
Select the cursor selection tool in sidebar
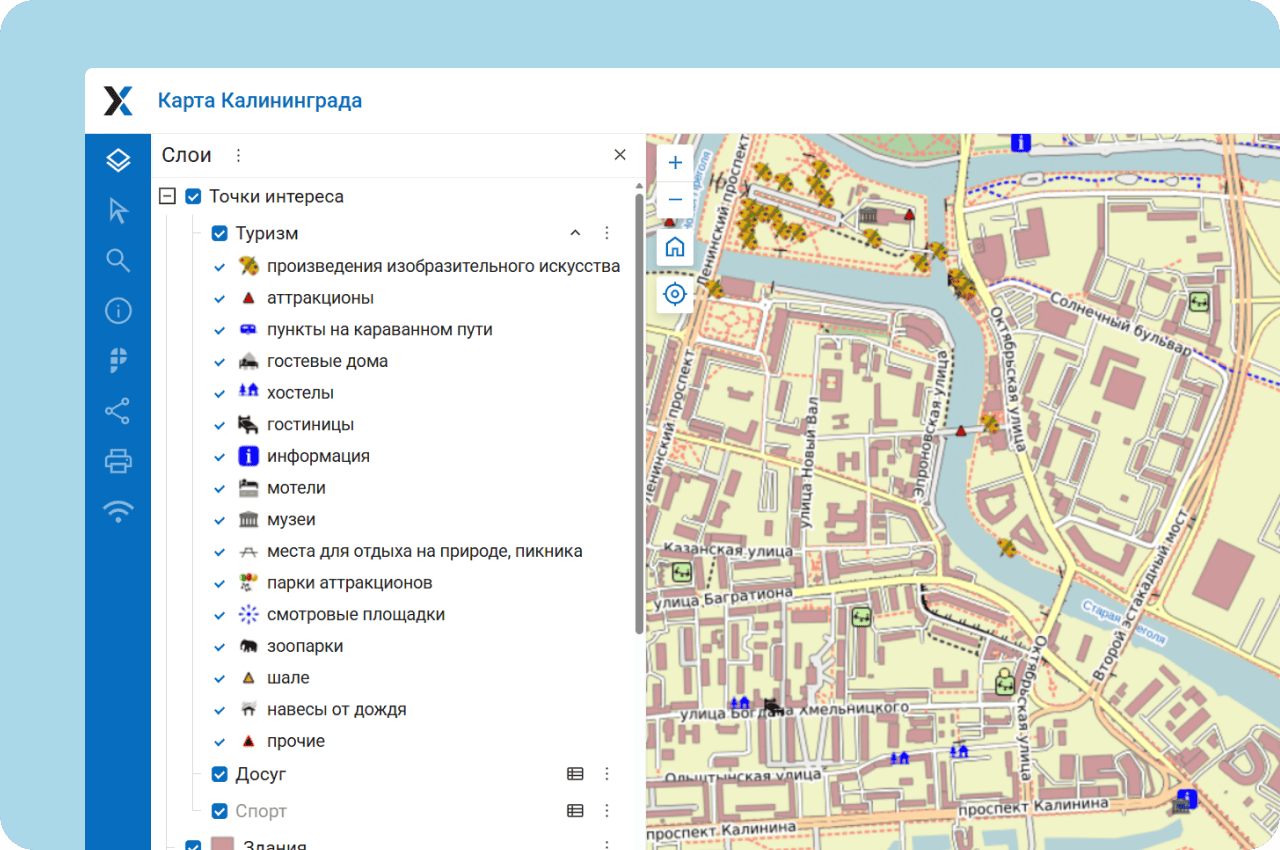(118, 210)
